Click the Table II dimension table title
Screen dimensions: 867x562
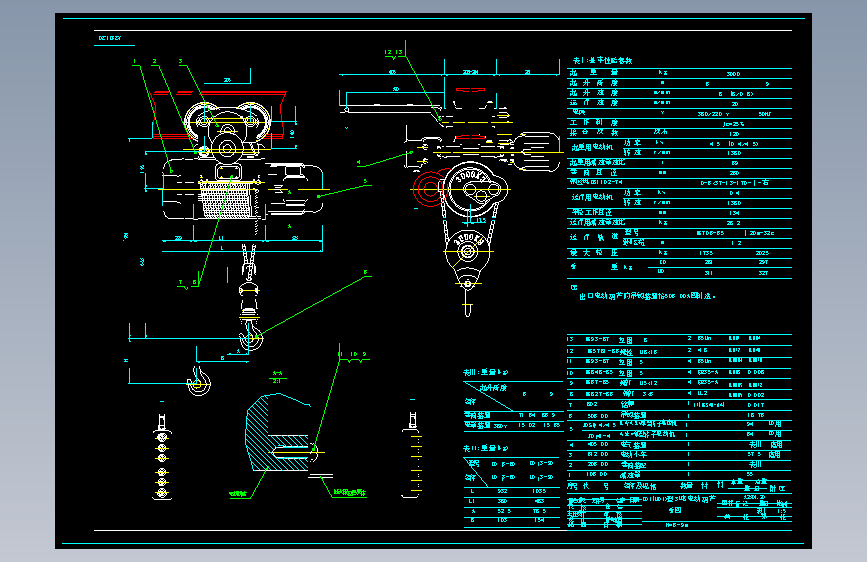point(485,448)
